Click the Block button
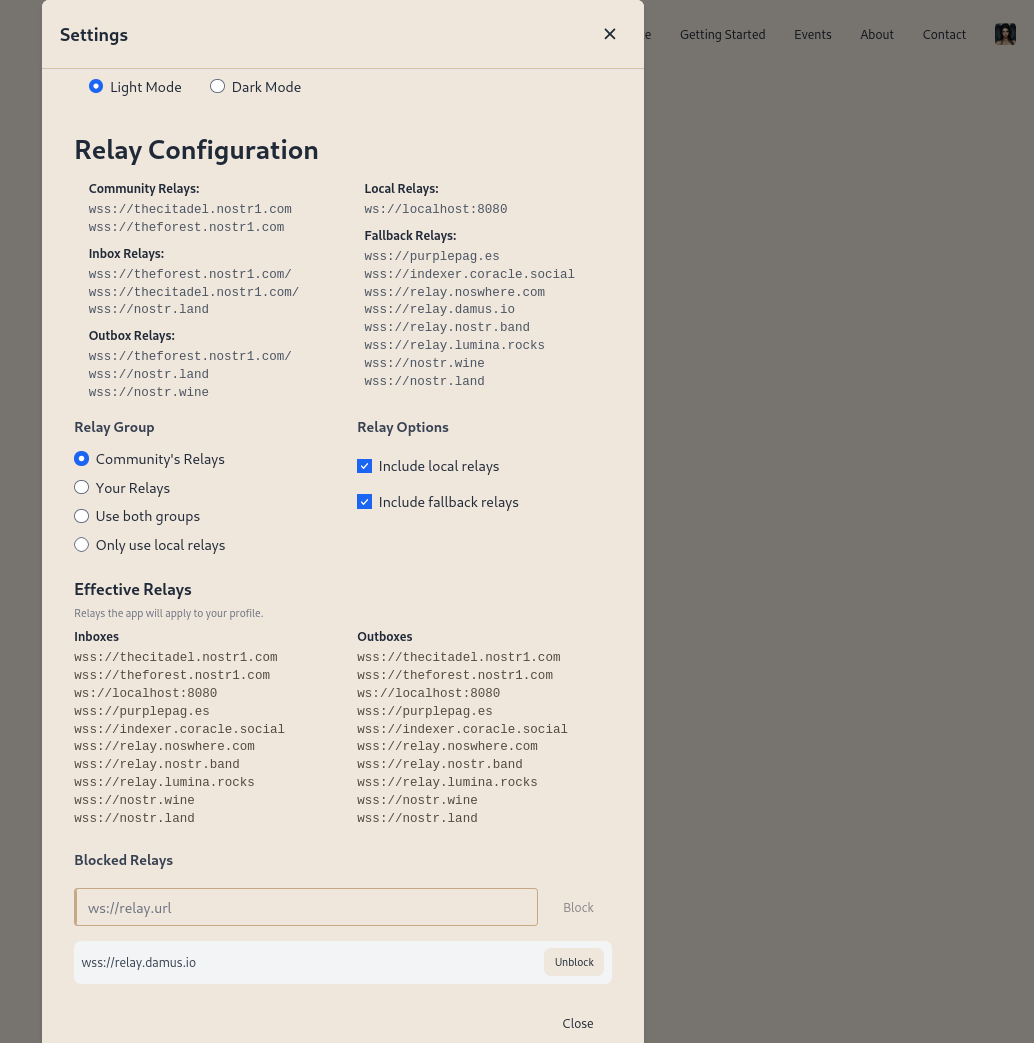1034x1043 pixels. (x=578, y=907)
